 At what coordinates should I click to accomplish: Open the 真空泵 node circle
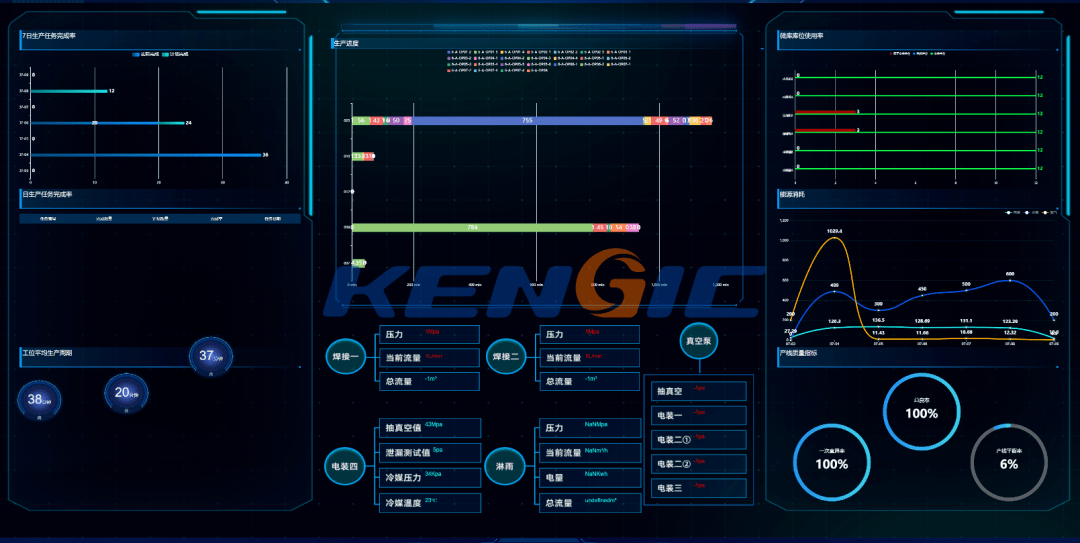coord(699,341)
